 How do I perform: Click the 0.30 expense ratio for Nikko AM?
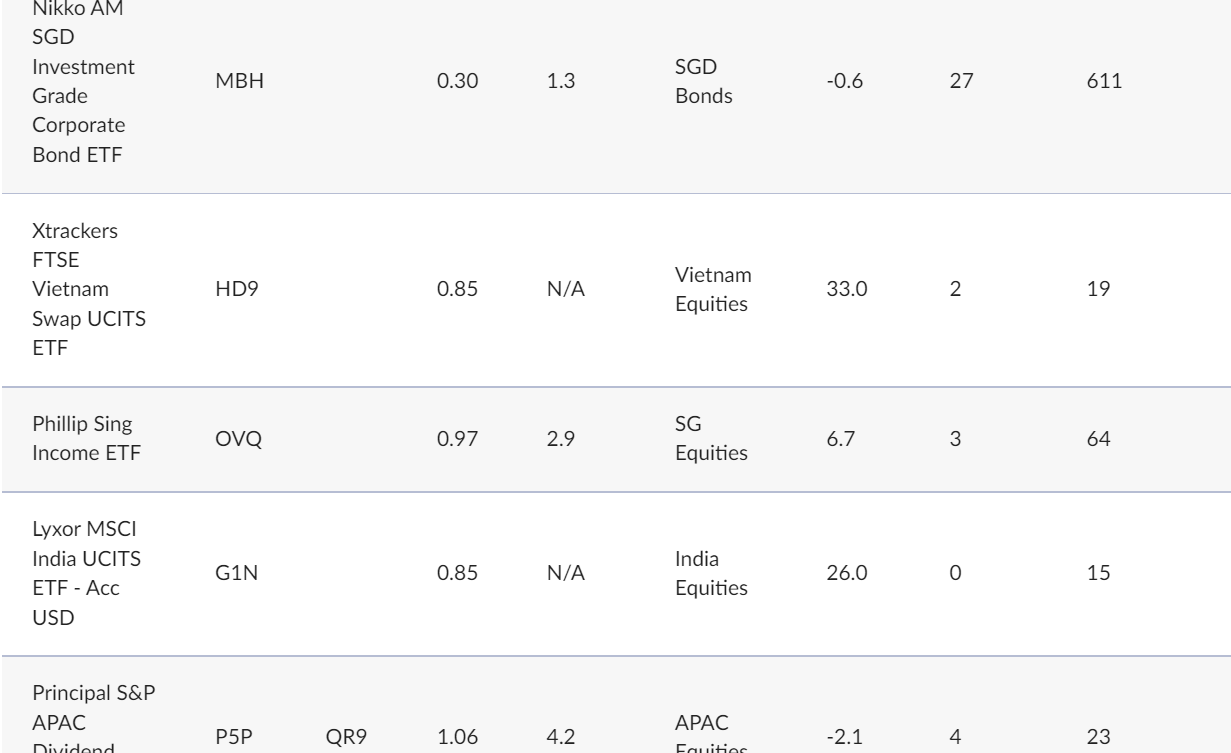tap(453, 82)
